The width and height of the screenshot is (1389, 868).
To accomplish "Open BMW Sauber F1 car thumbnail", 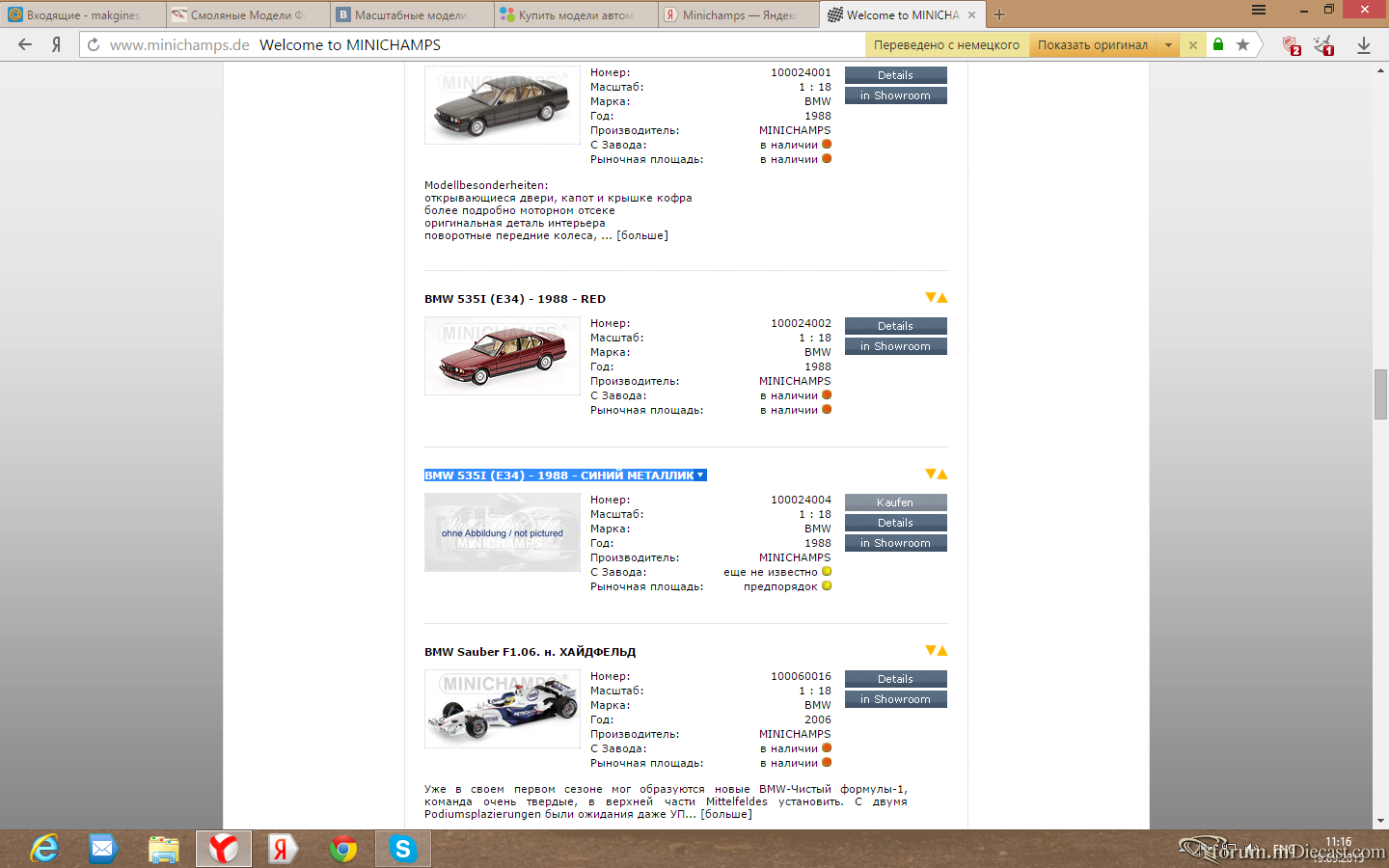I will click(503, 709).
